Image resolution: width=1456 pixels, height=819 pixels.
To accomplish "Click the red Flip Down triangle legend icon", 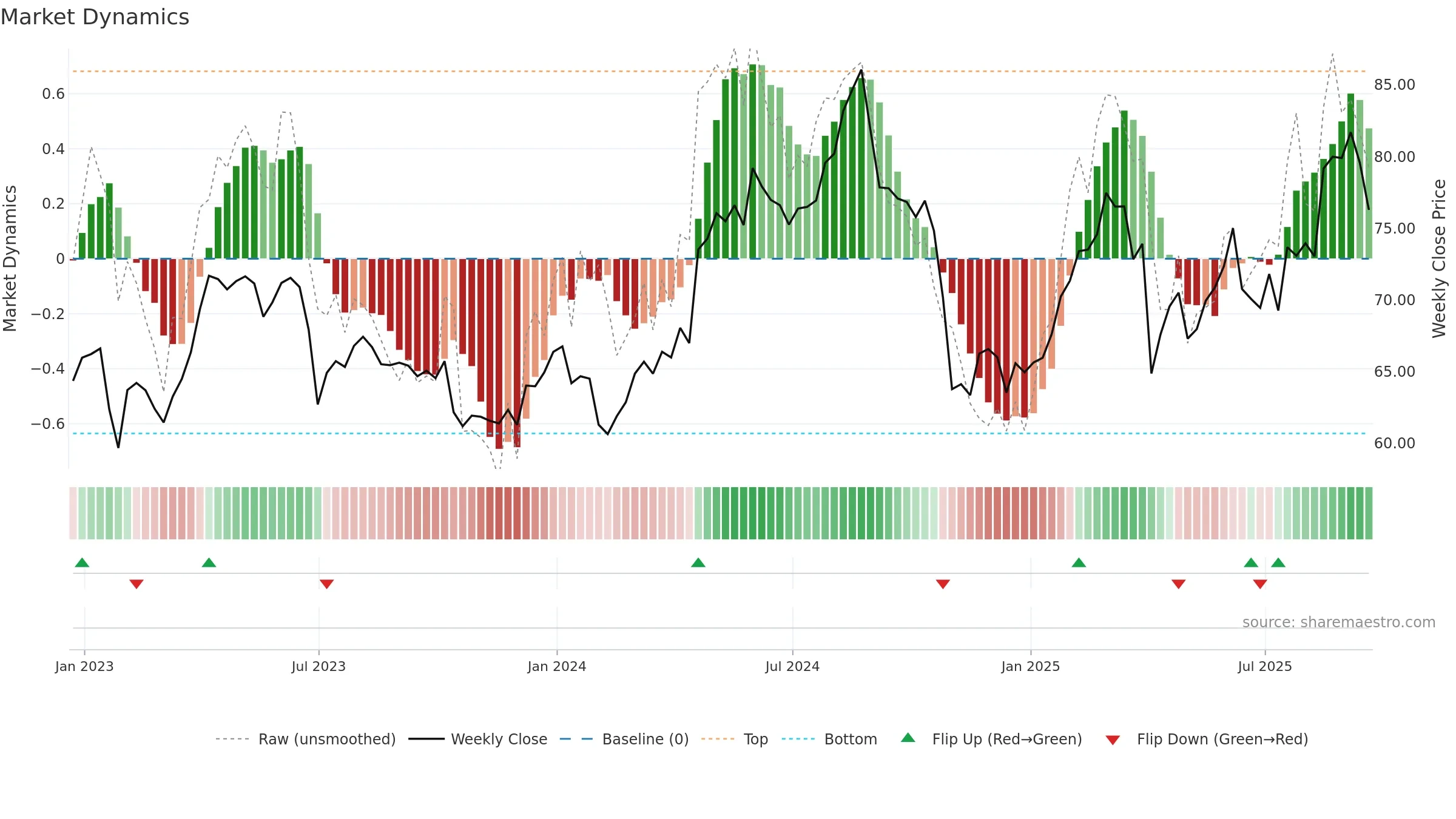I will [1113, 740].
